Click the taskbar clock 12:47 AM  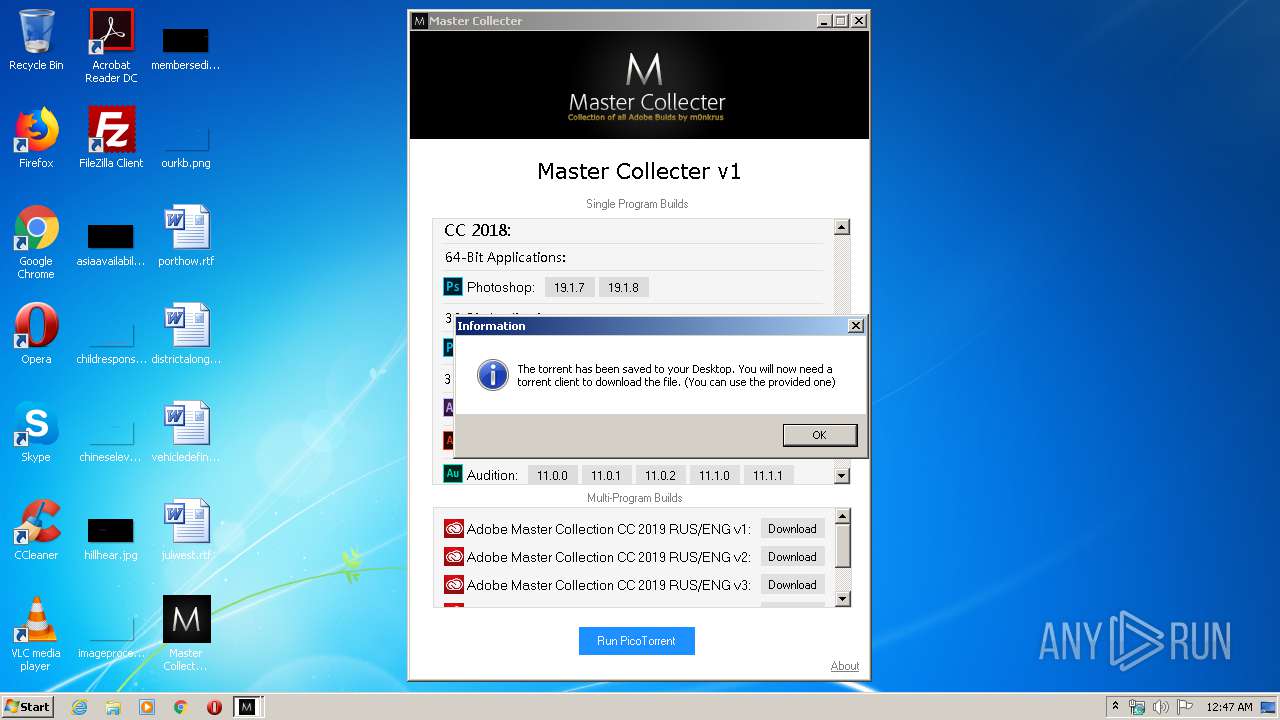(1229, 707)
